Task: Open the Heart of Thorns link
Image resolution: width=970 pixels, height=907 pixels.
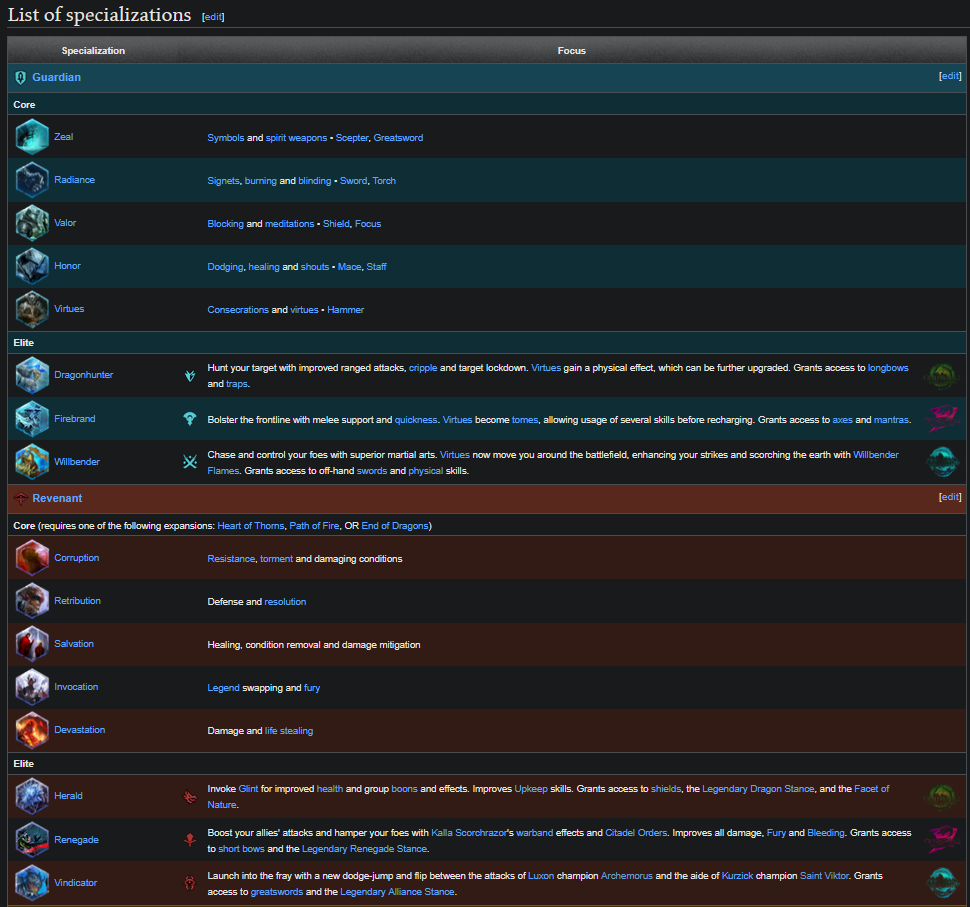Action: coord(251,526)
